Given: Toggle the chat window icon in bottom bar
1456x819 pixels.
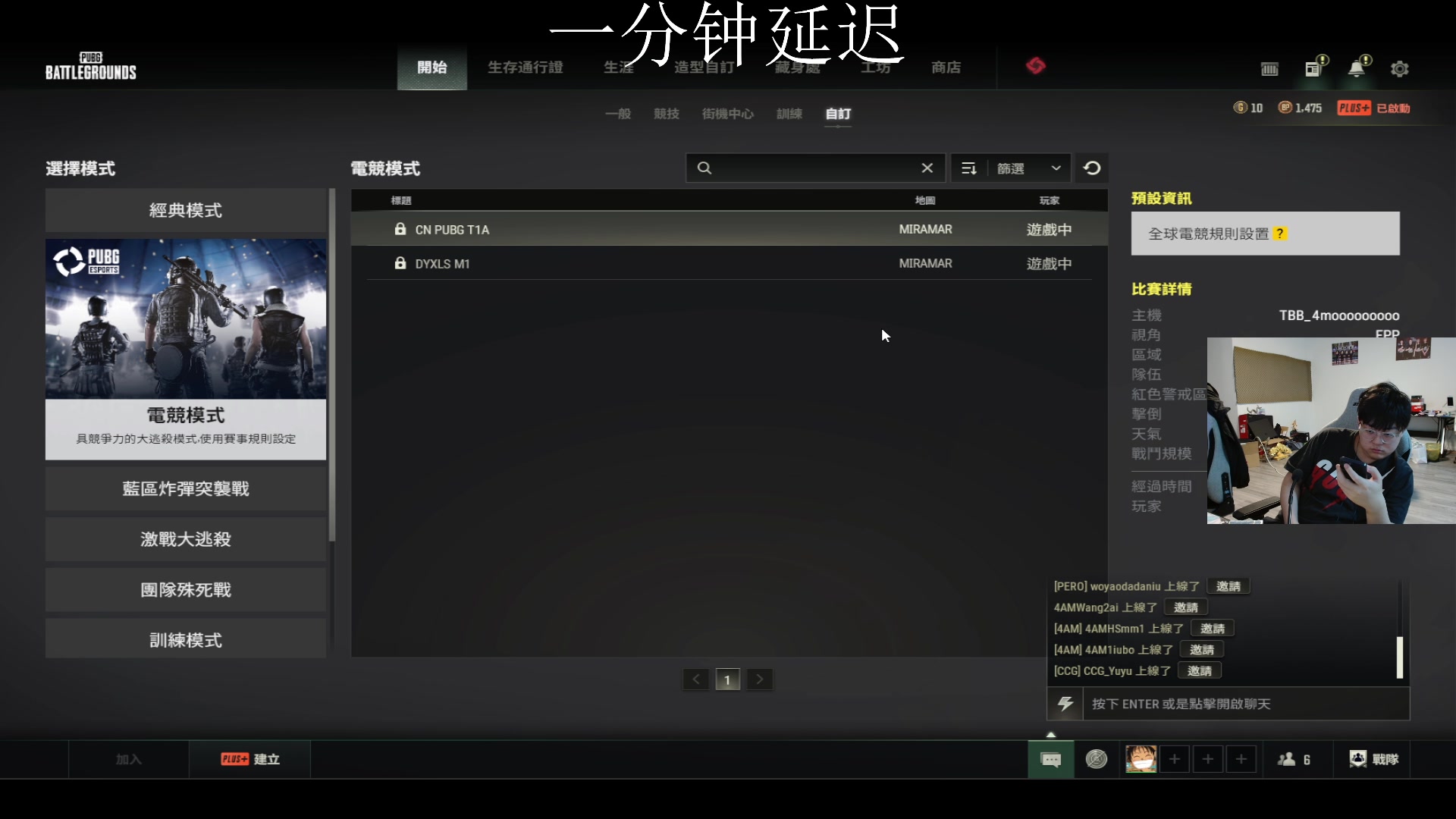Looking at the screenshot, I should 1051,759.
